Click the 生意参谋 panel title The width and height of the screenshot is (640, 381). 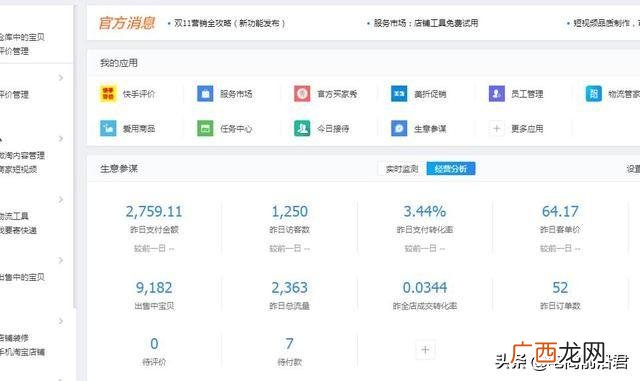click(x=119, y=169)
